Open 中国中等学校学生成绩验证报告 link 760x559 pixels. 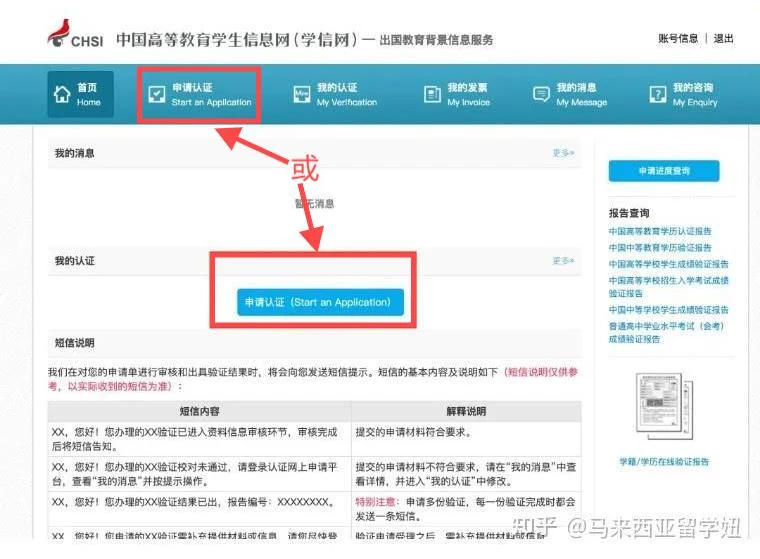[x=668, y=310]
